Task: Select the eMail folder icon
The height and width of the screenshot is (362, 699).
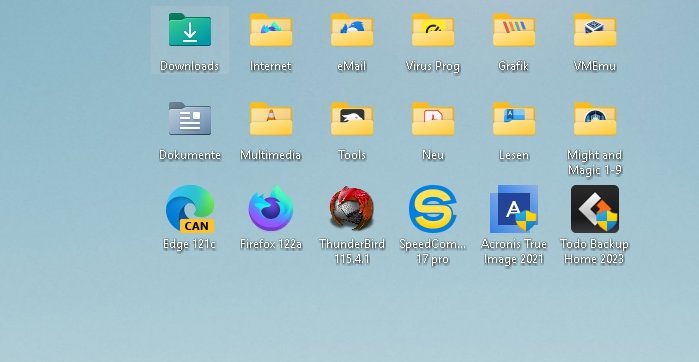Action: tap(352, 29)
